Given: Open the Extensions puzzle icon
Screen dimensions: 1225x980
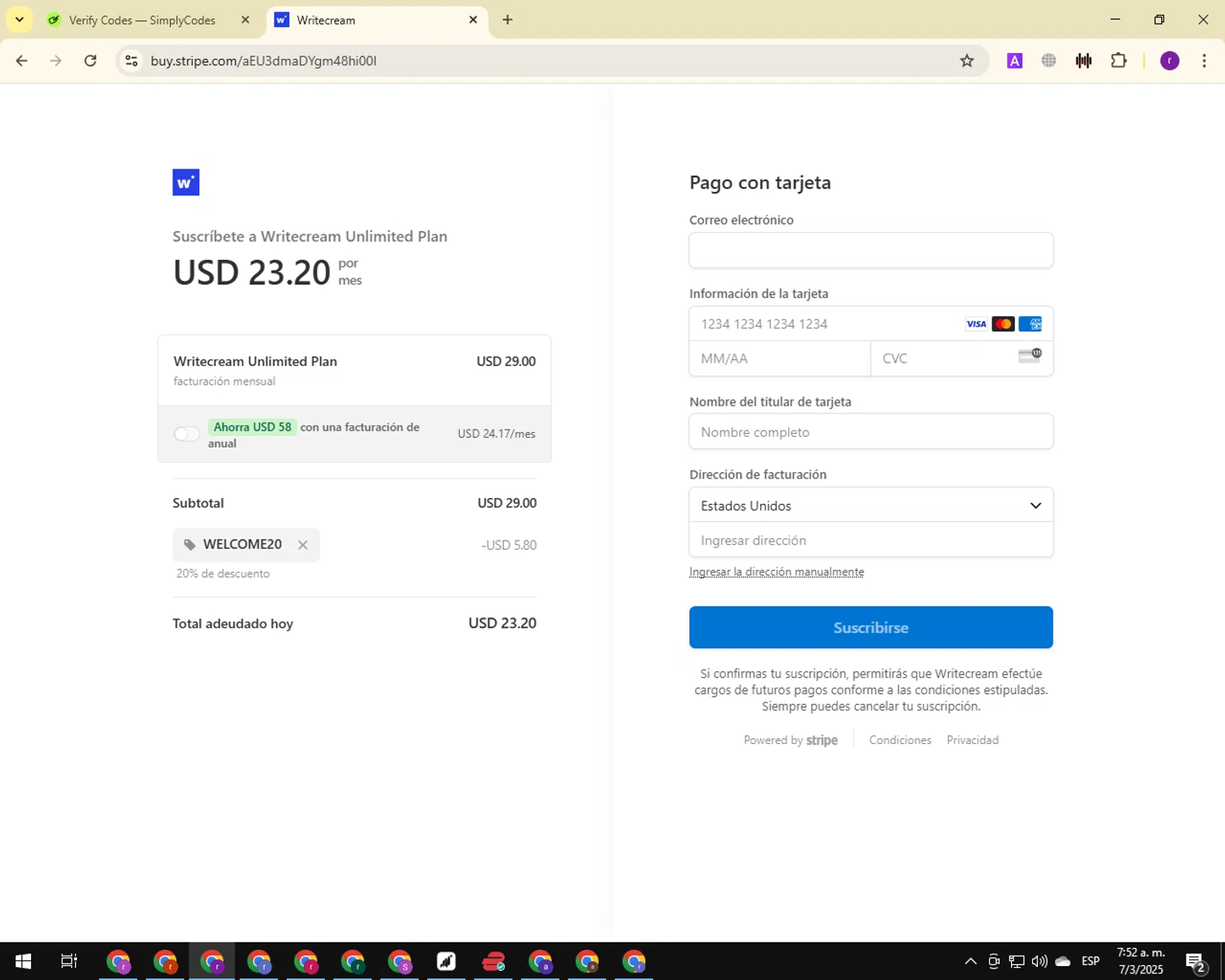Looking at the screenshot, I should [x=1119, y=60].
